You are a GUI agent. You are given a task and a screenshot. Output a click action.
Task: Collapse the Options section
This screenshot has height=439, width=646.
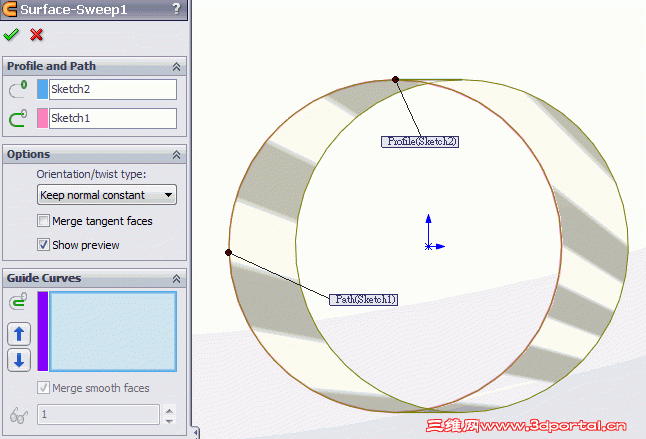pyautogui.click(x=176, y=155)
